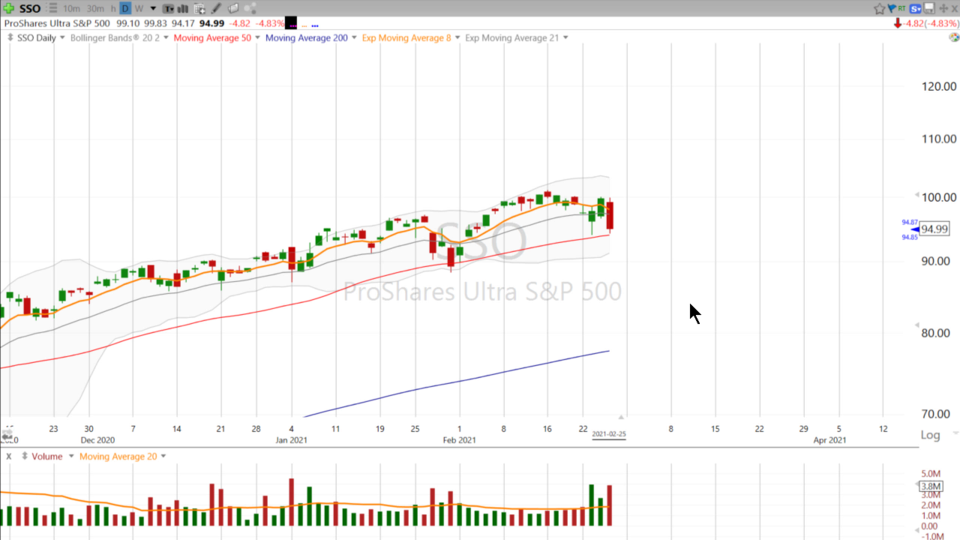Click the Dec 2020 date axis label
Image resolution: width=960 pixels, height=540 pixels.
coord(98,440)
